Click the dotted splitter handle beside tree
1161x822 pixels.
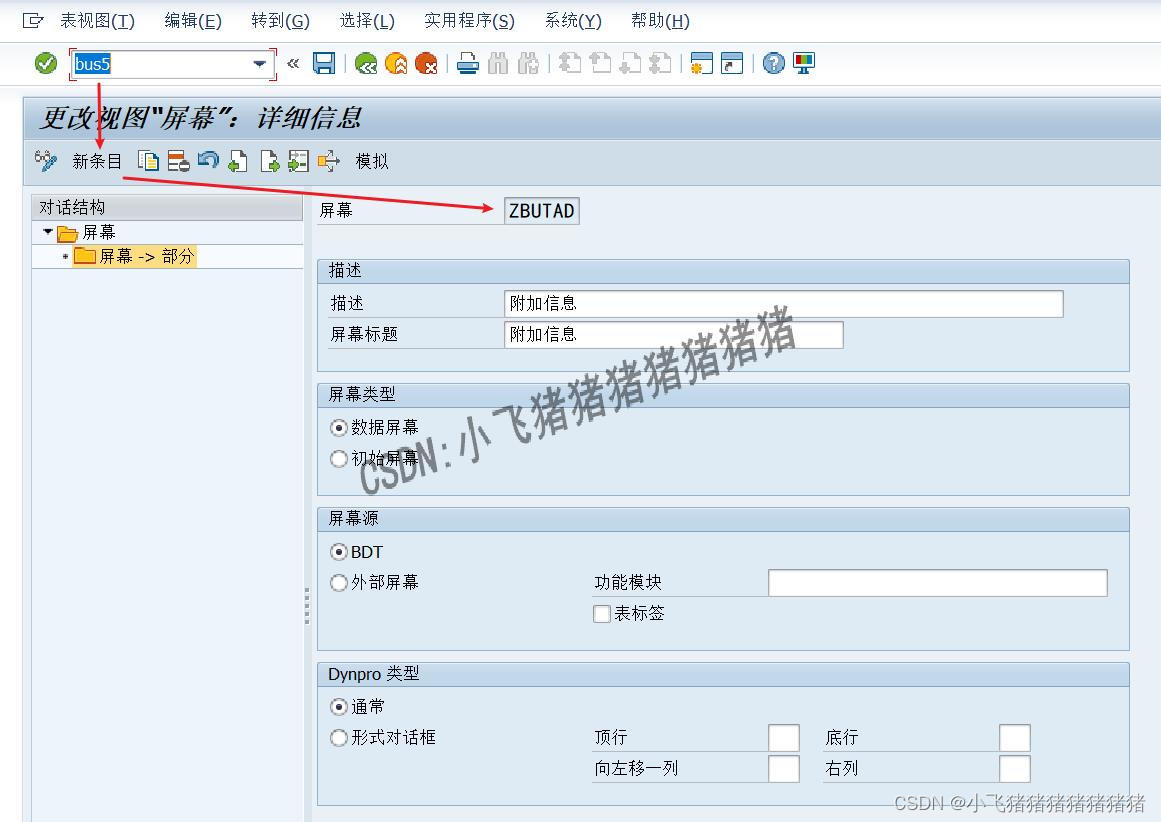click(307, 606)
